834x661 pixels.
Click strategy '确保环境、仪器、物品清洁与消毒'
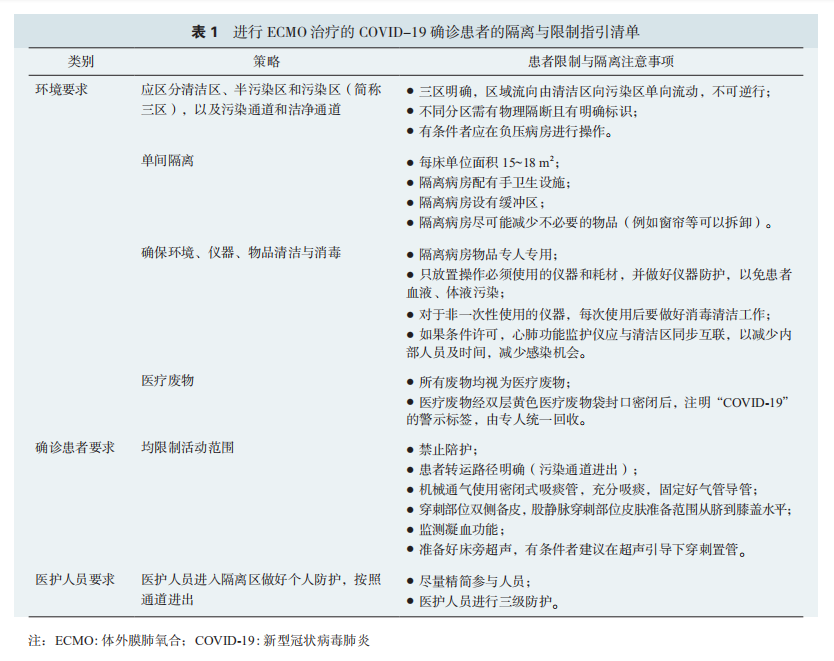241,252
